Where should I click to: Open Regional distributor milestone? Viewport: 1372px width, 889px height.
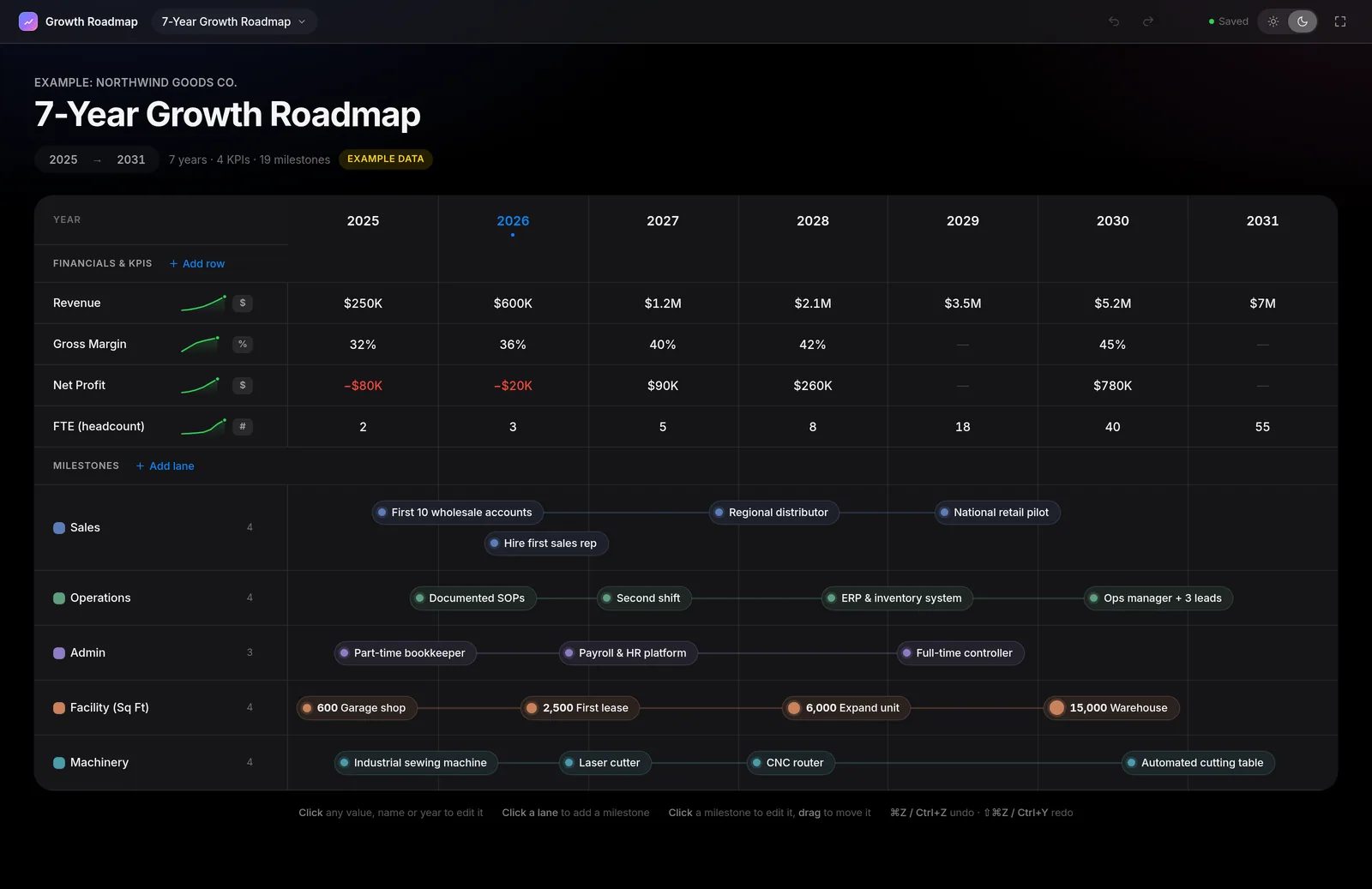774,513
